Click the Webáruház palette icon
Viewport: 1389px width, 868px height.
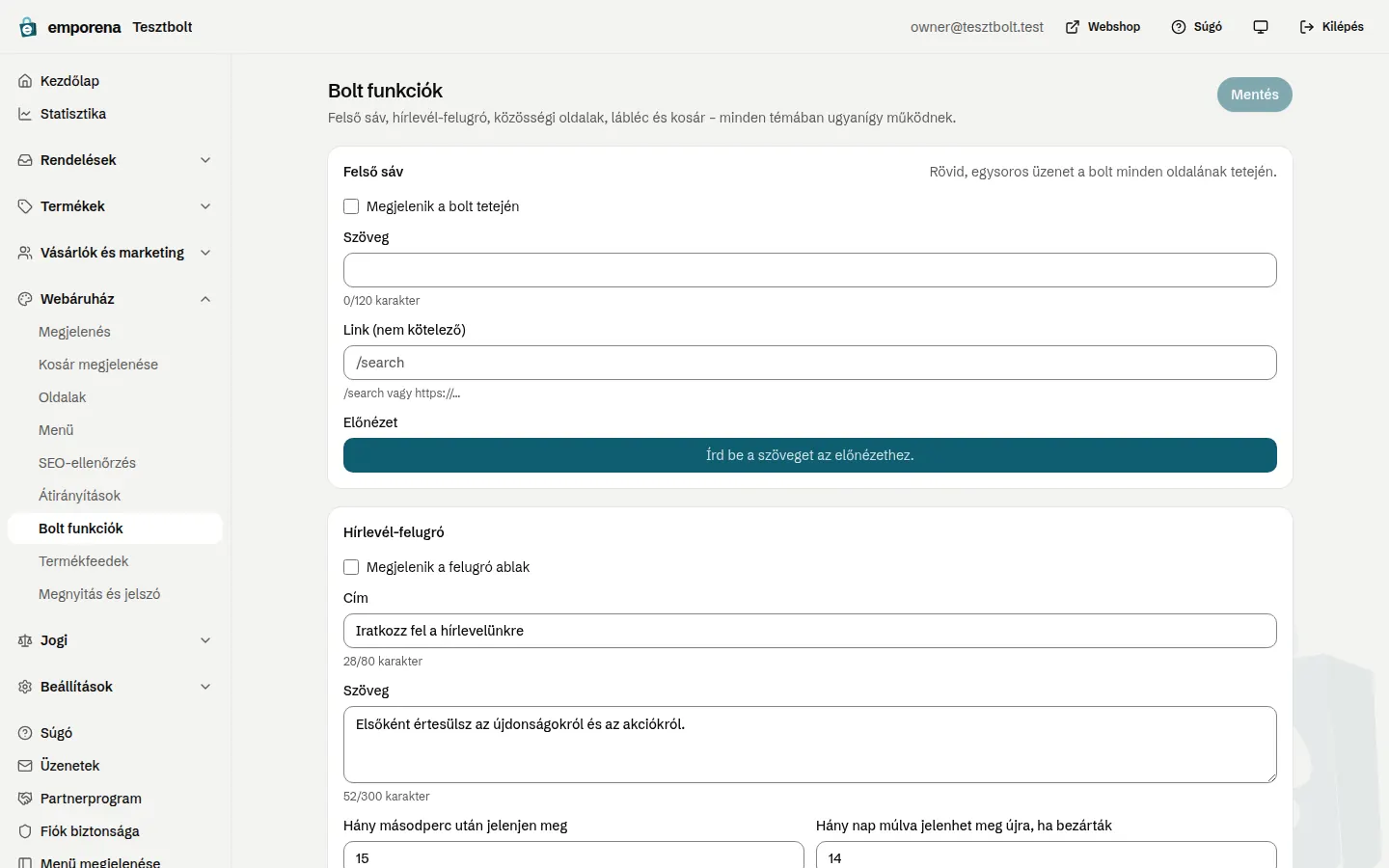point(25,299)
